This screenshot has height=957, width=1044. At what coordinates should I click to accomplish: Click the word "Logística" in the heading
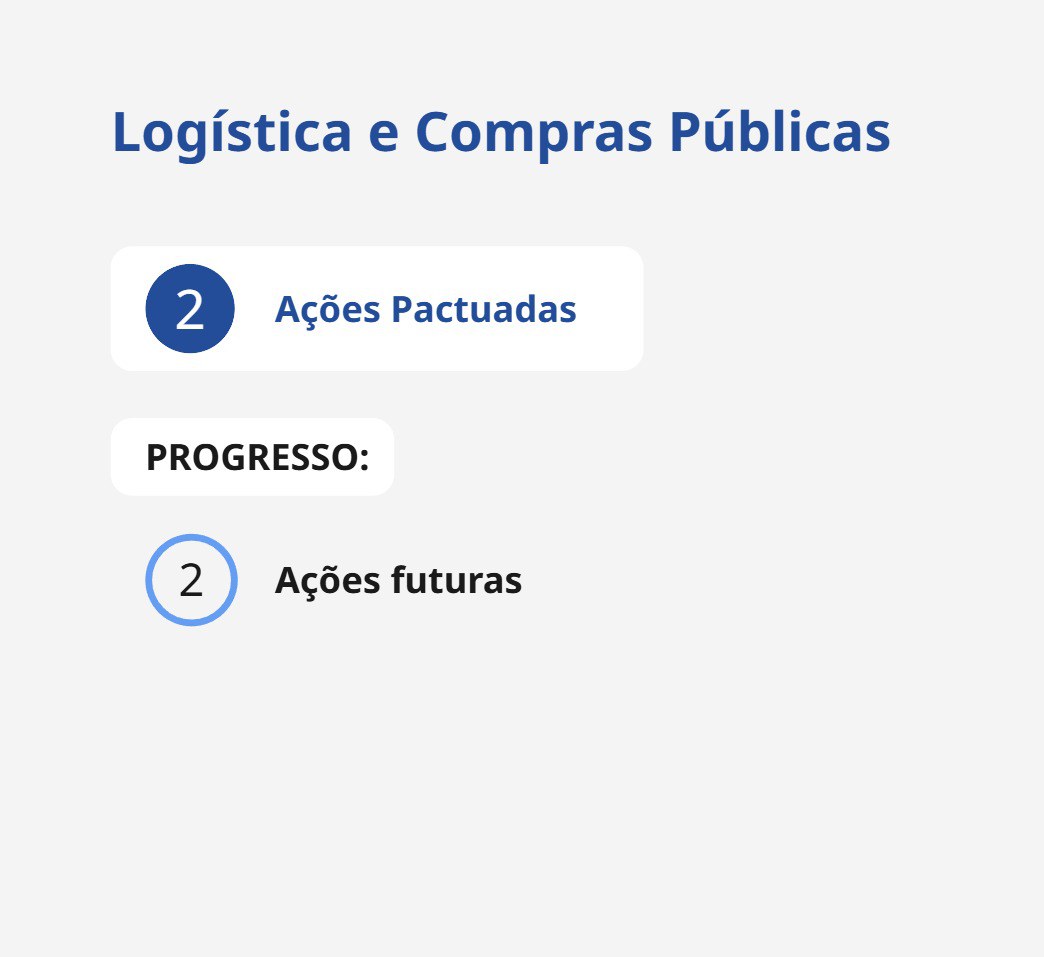(231, 131)
